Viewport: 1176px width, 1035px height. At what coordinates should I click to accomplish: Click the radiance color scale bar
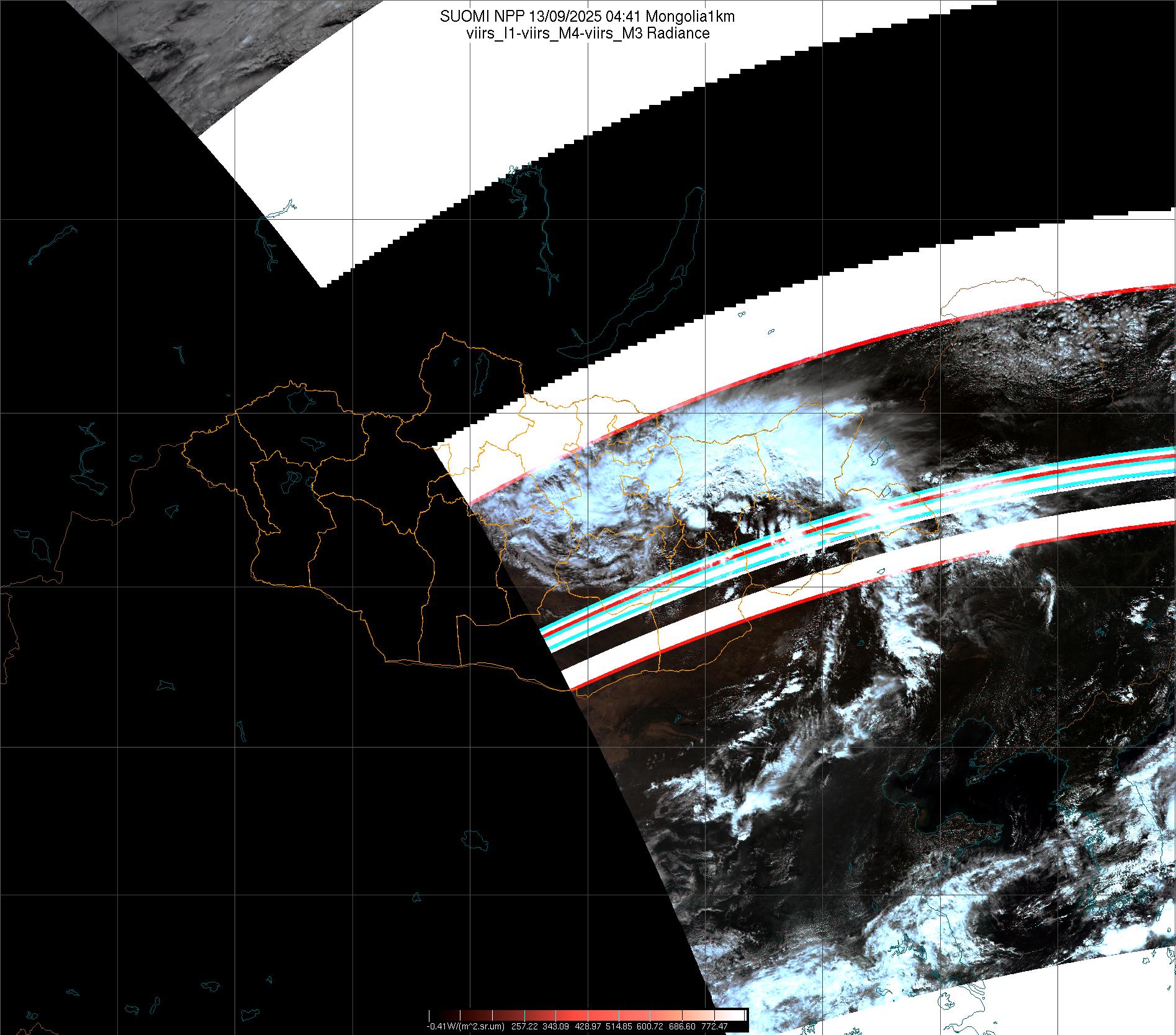[x=587, y=1016]
